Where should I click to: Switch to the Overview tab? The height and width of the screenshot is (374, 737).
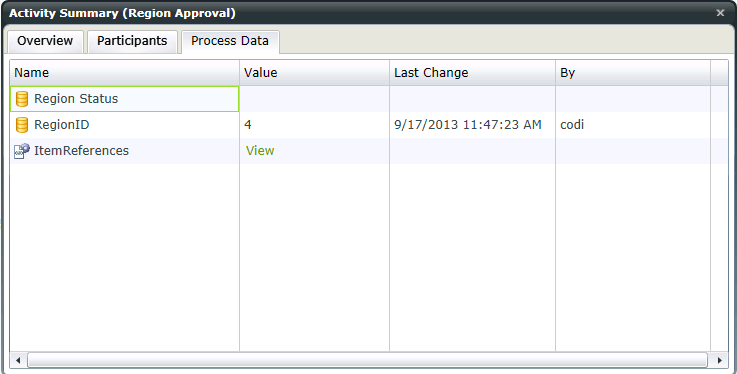click(x=45, y=41)
